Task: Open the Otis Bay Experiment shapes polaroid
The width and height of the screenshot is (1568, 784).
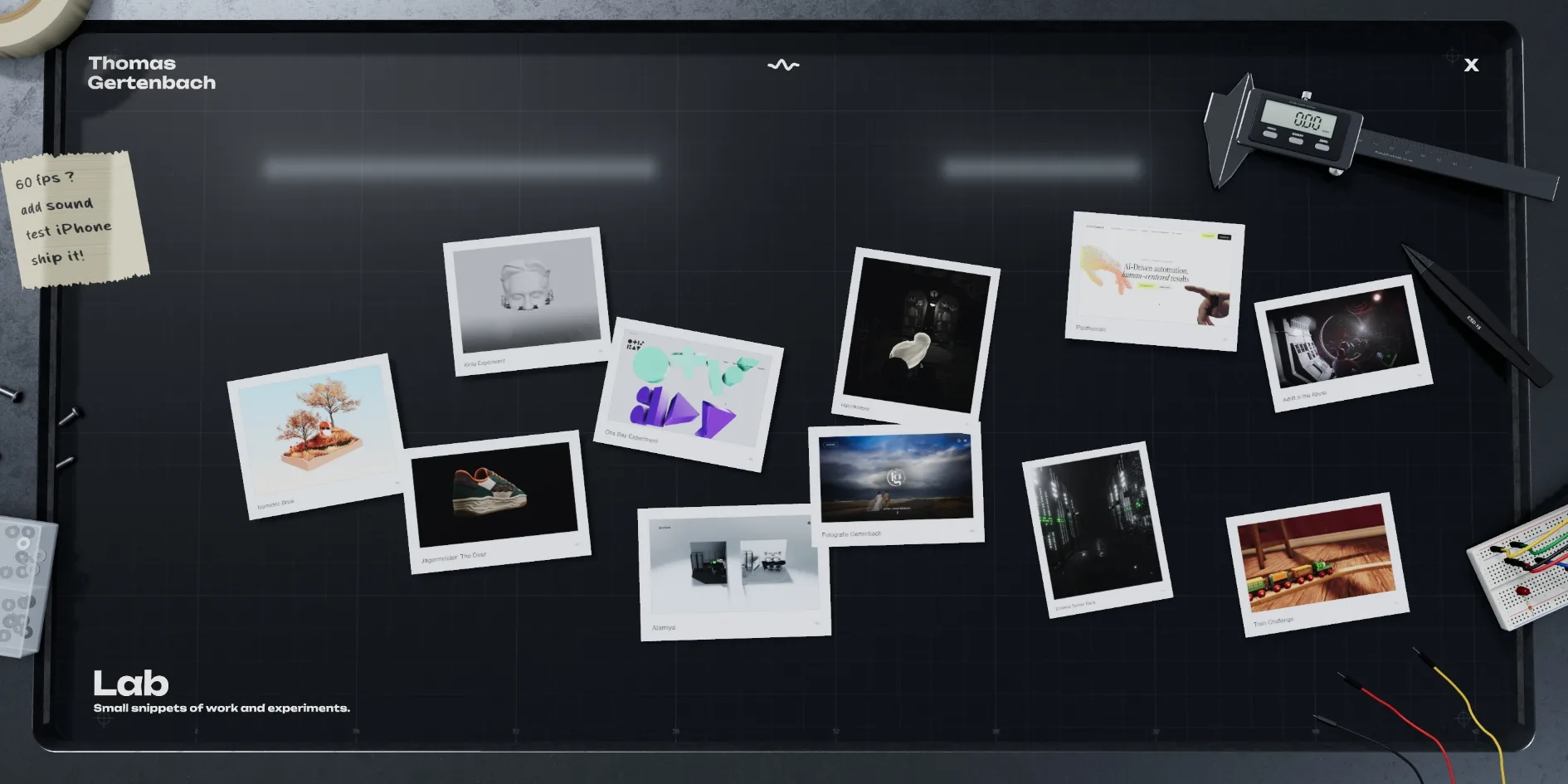Action: tap(689, 394)
